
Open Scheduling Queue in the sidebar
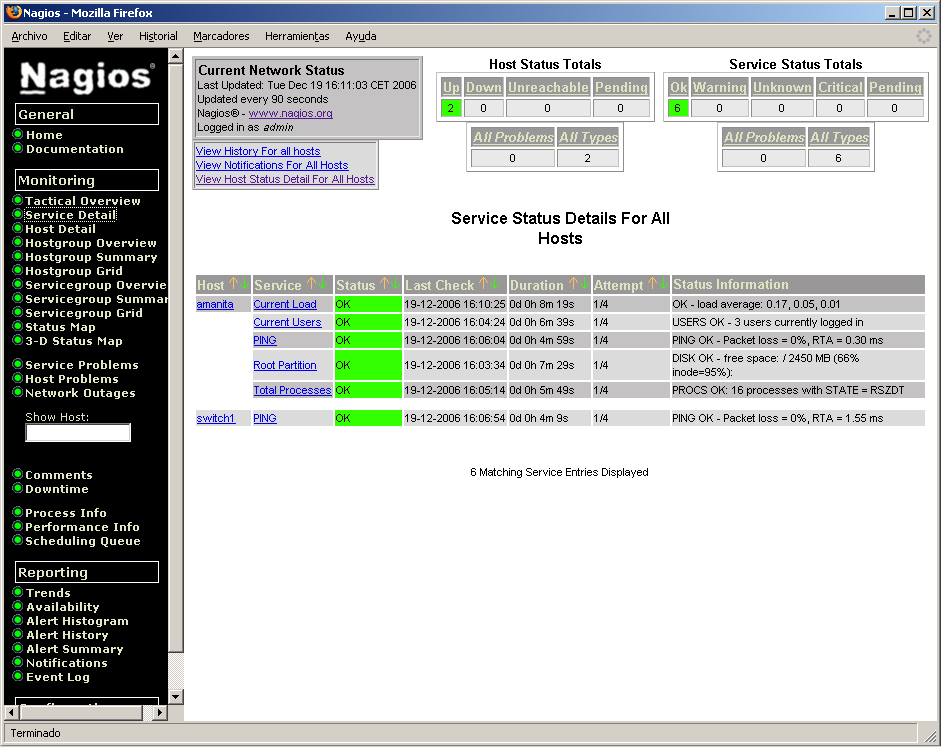(x=83, y=541)
